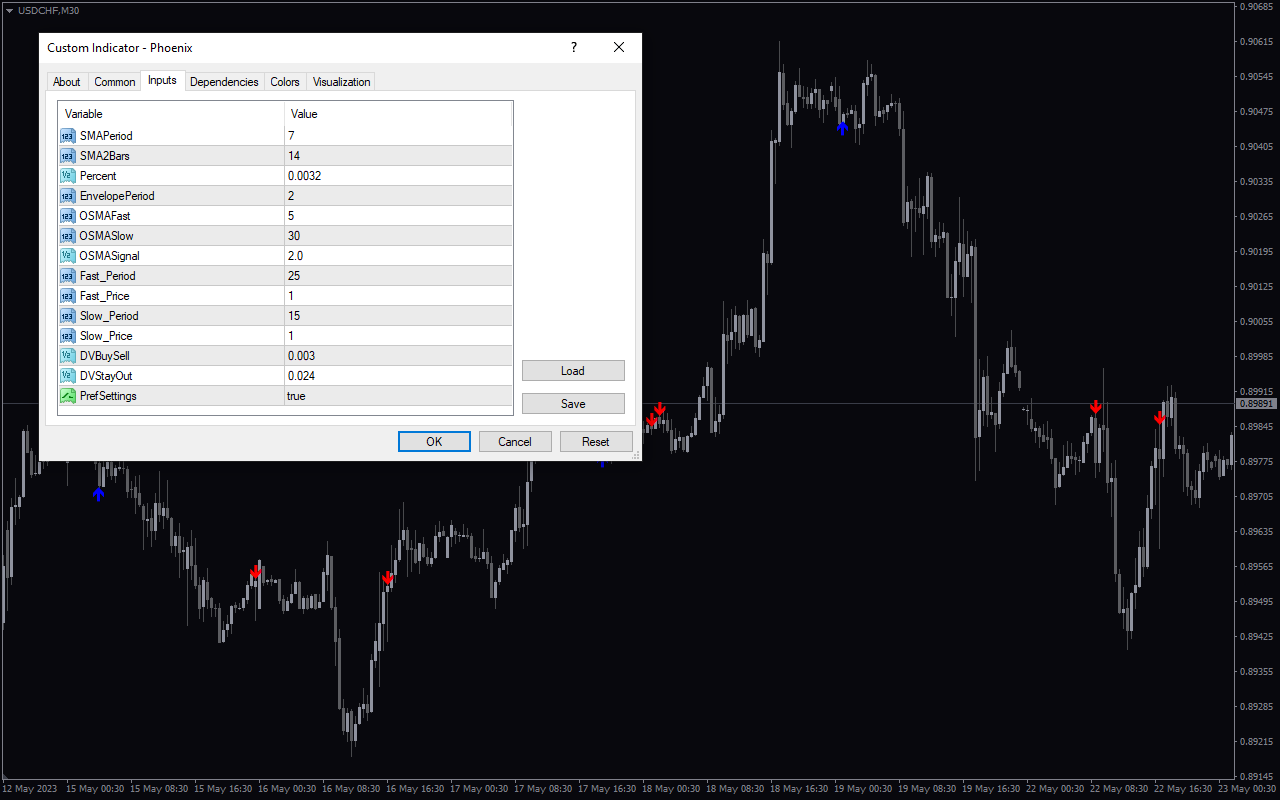
Task: Click the blue buy arrow near 19 May
Action: point(843,127)
